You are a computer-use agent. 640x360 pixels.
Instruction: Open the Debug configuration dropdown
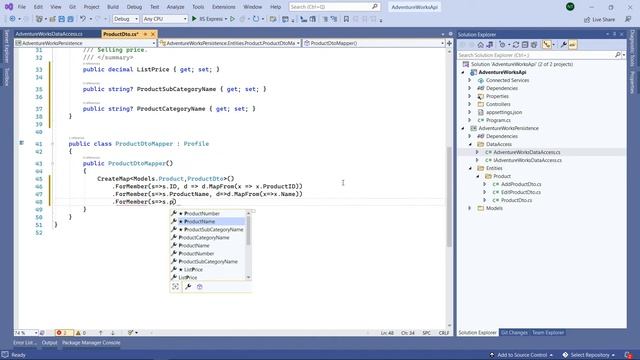[x=126, y=19]
